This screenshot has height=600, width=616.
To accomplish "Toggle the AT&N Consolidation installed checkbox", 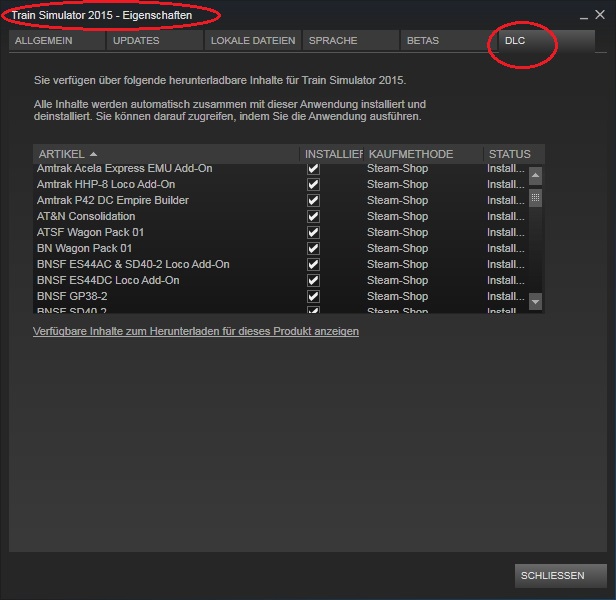I will [313, 217].
